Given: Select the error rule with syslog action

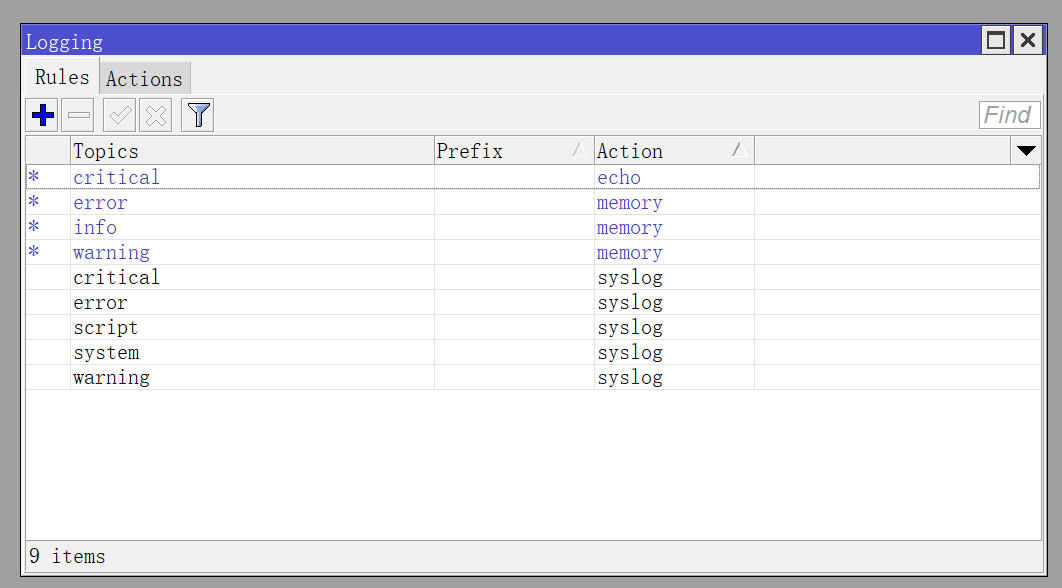Looking at the screenshot, I should click(533, 303).
